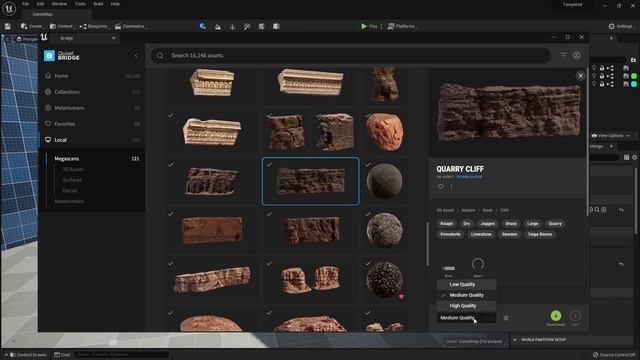640x360 pixels.
Task: Open Details panel settings gear icon
Action: (x=635, y=158)
